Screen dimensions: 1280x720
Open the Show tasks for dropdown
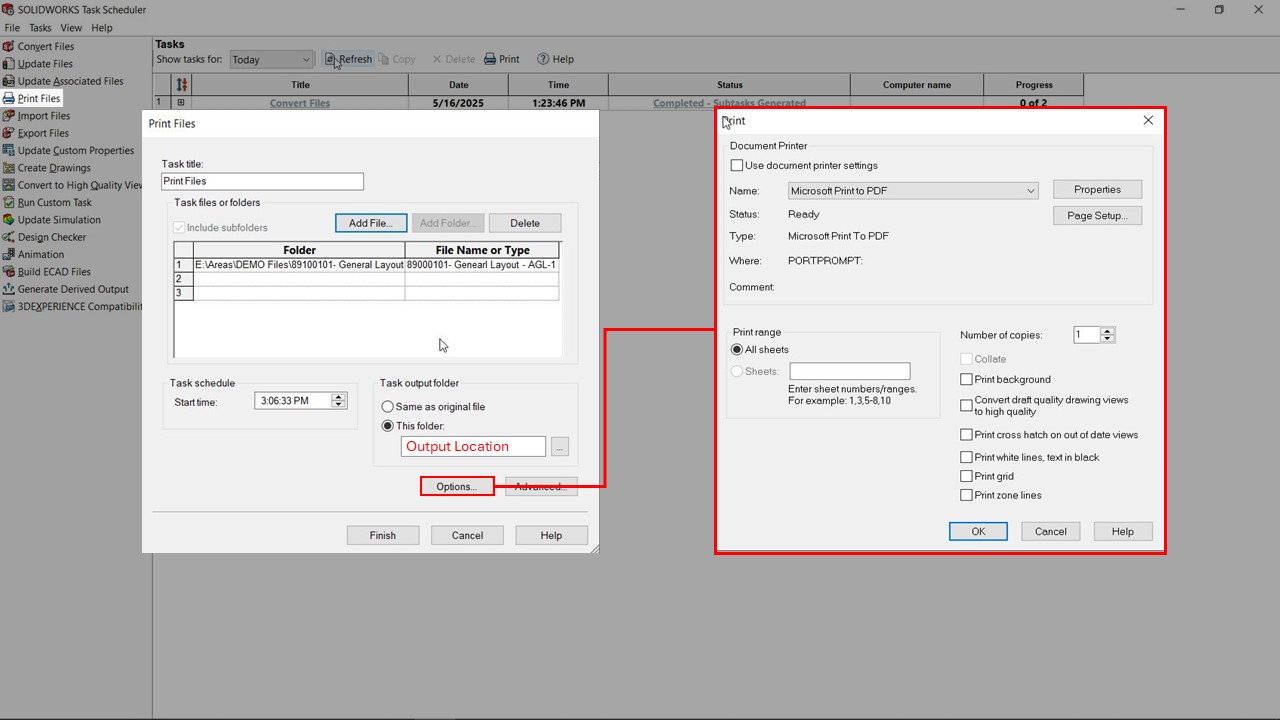click(304, 60)
